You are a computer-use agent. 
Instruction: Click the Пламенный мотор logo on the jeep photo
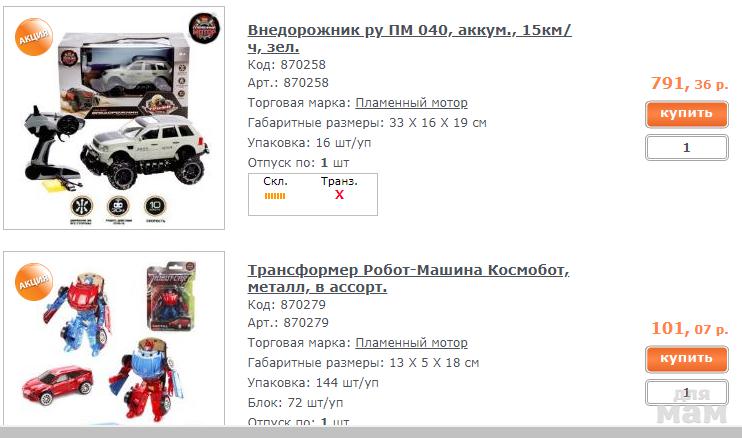204,28
